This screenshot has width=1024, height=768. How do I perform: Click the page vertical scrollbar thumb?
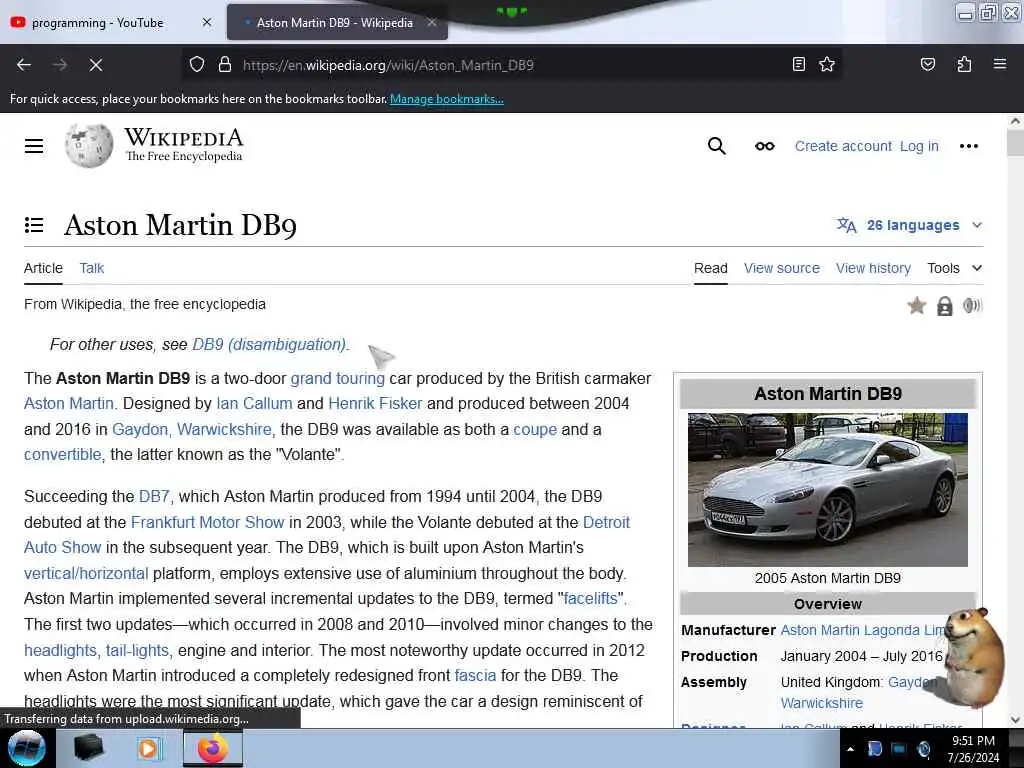(x=1015, y=143)
